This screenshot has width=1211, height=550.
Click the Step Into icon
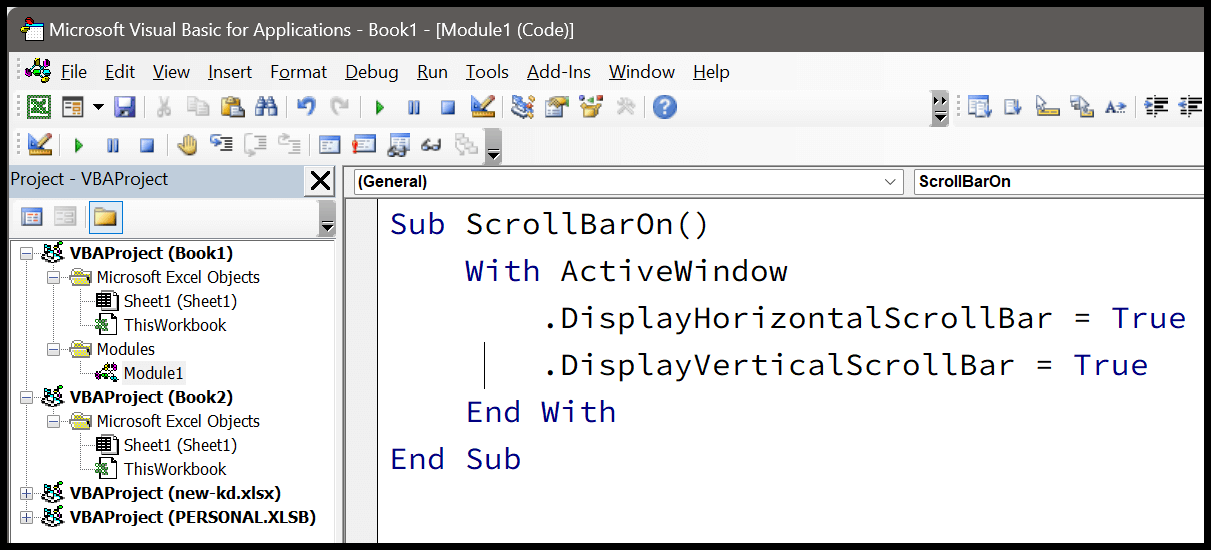pos(221,146)
